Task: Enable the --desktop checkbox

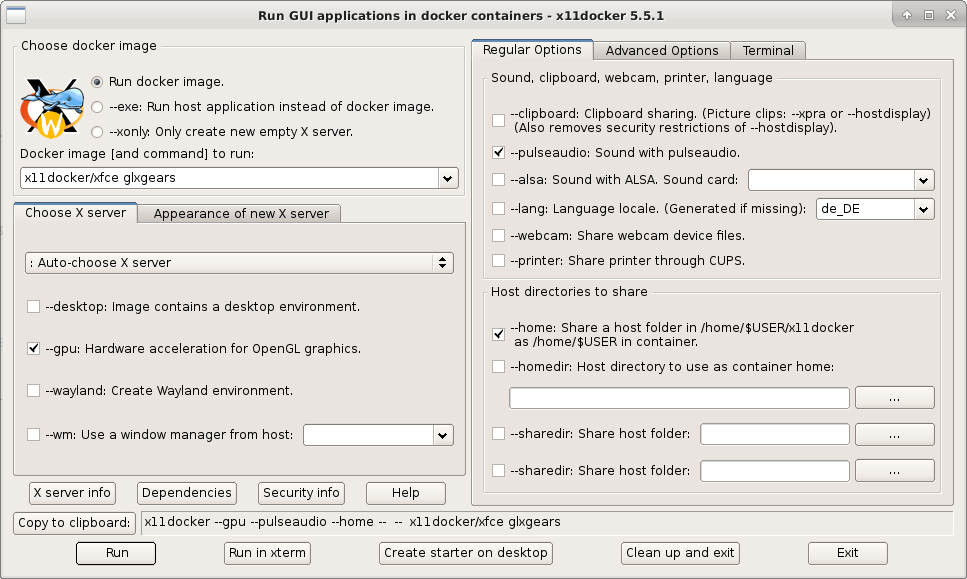Action: tap(34, 306)
